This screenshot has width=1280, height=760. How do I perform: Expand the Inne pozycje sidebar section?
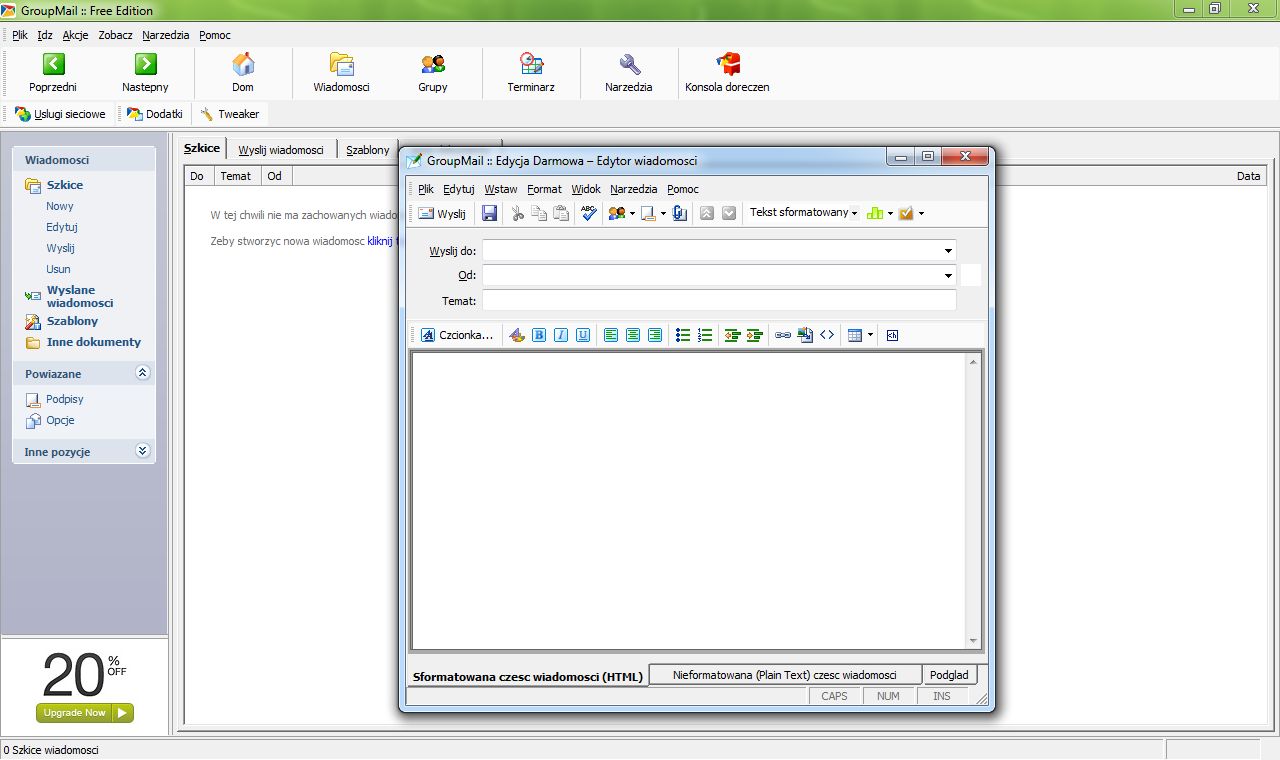(142, 451)
